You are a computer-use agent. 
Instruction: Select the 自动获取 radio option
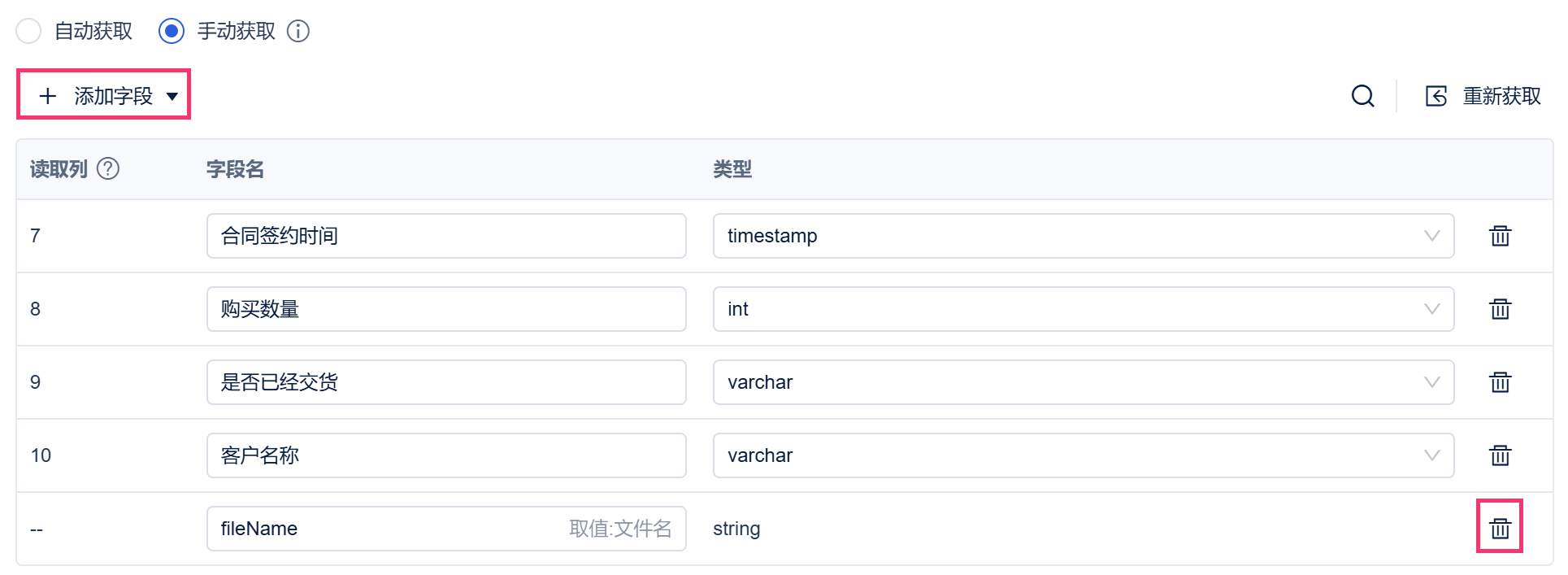28,31
